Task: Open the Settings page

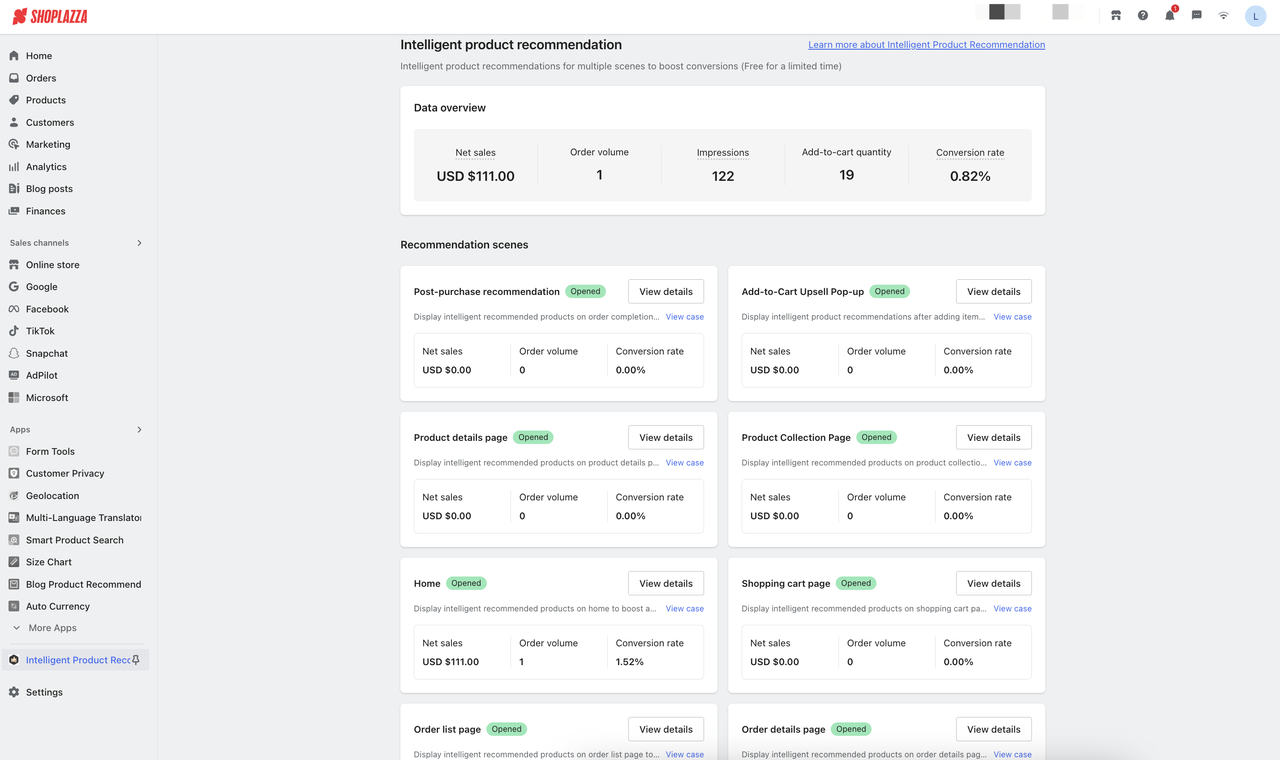Action: pyautogui.click(x=44, y=692)
